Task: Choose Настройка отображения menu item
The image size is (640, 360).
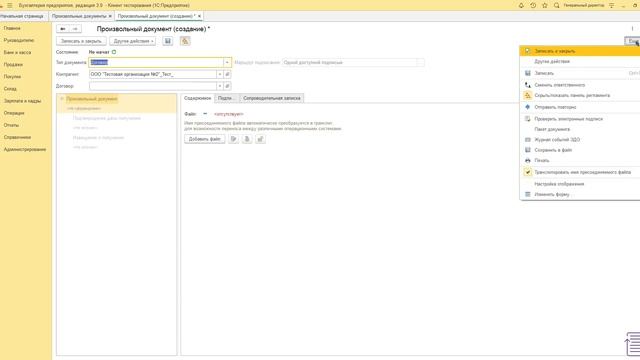Action: (x=580, y=184)
